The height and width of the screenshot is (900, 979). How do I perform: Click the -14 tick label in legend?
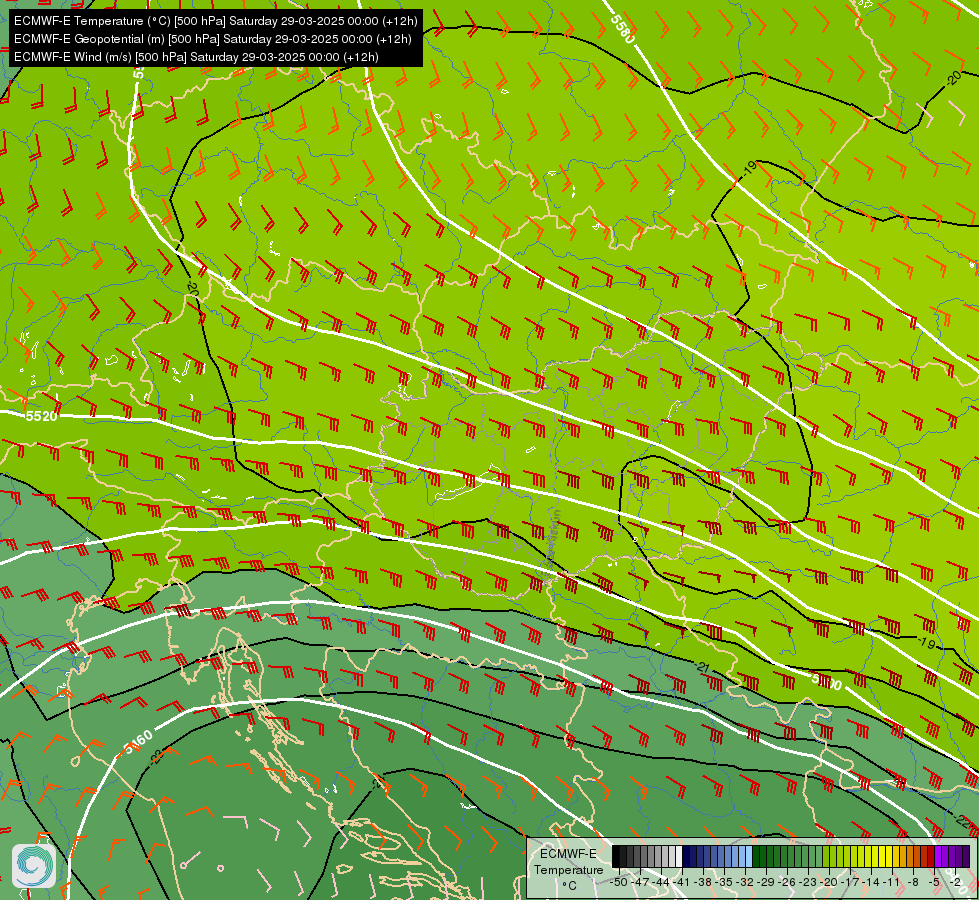872,882
